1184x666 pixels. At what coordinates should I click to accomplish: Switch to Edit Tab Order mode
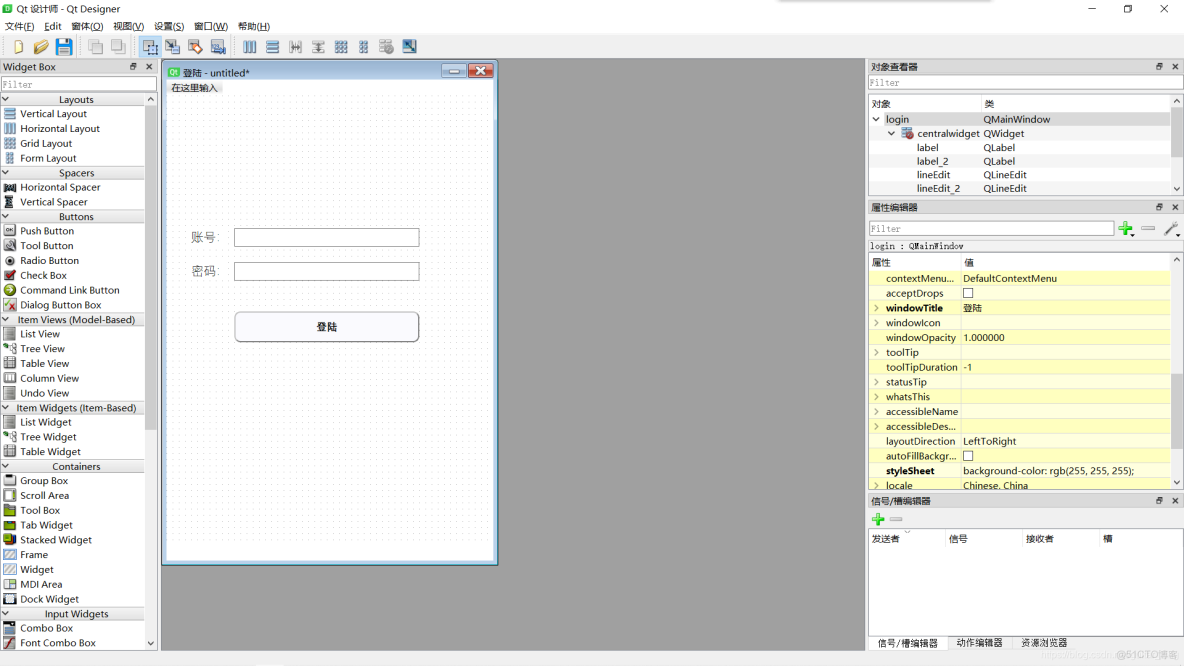pos(218,46)
